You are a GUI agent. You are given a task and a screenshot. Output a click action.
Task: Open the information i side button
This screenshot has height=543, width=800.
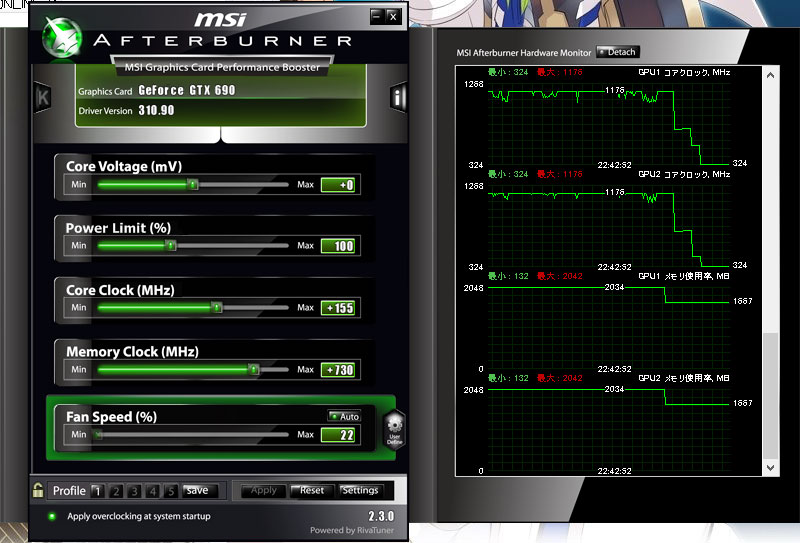coord(398,96)
